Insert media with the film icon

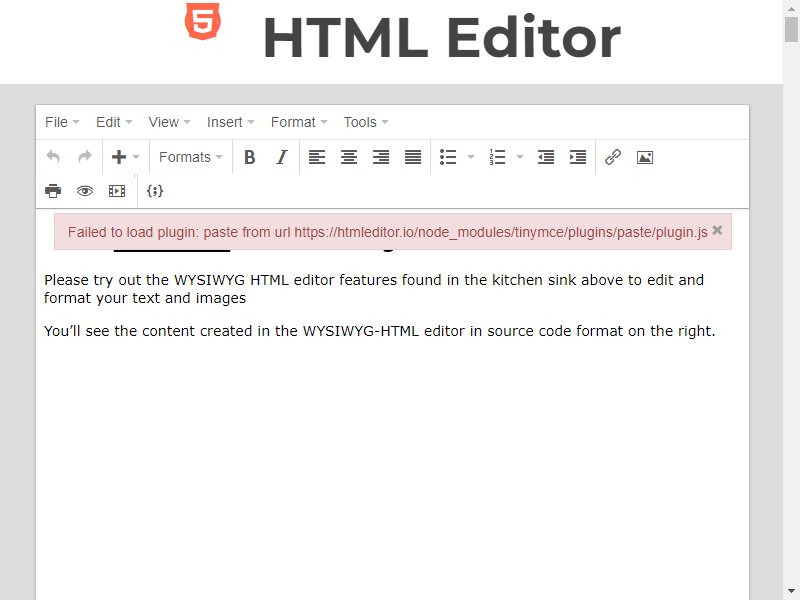pyautogui.click(x=117, y=191)
